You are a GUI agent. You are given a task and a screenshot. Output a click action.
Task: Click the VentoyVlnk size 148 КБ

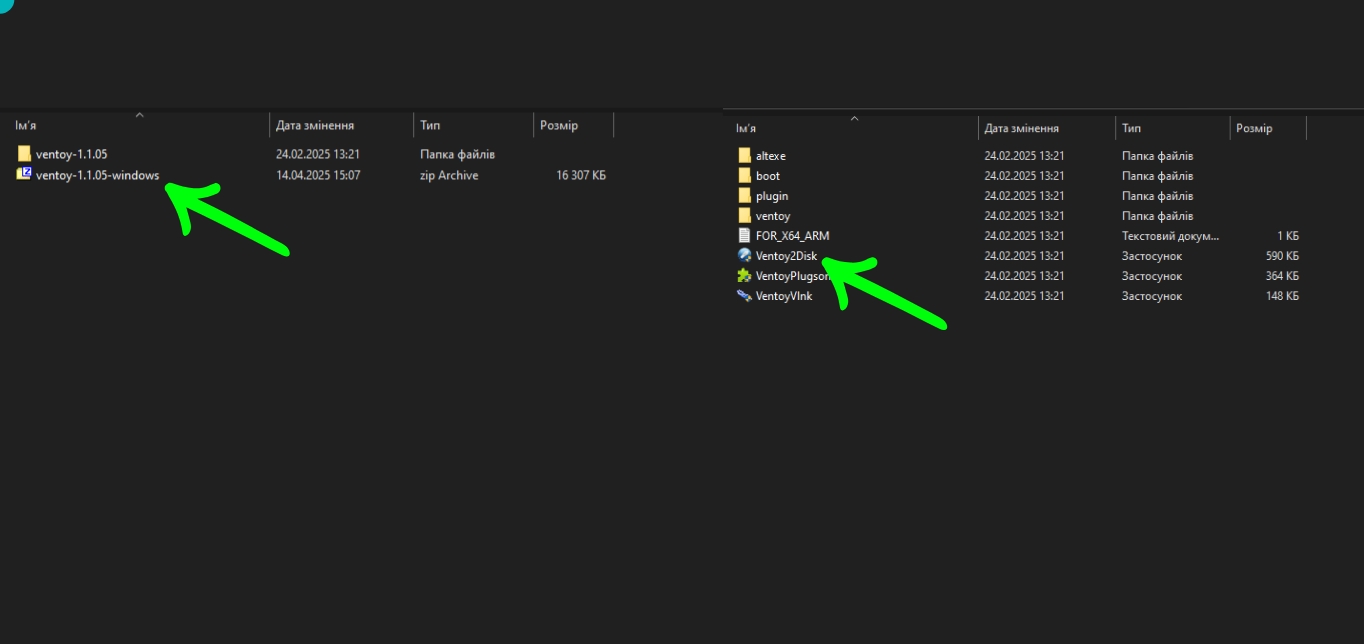[1282, 296]
